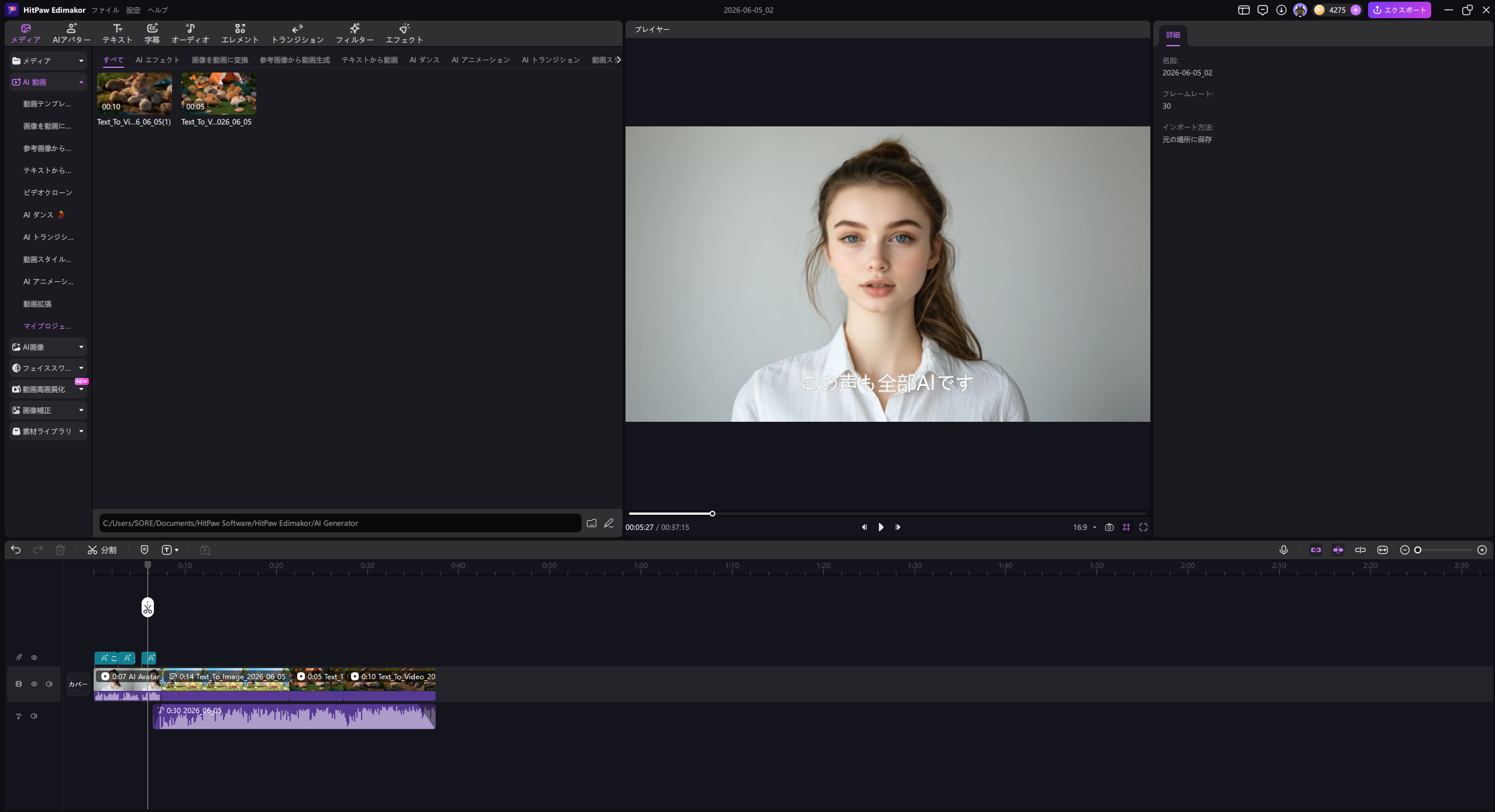Open the メディア tool in the top toolbar
This screenshot has width=1495, height=812.
[x=26, y=33]
